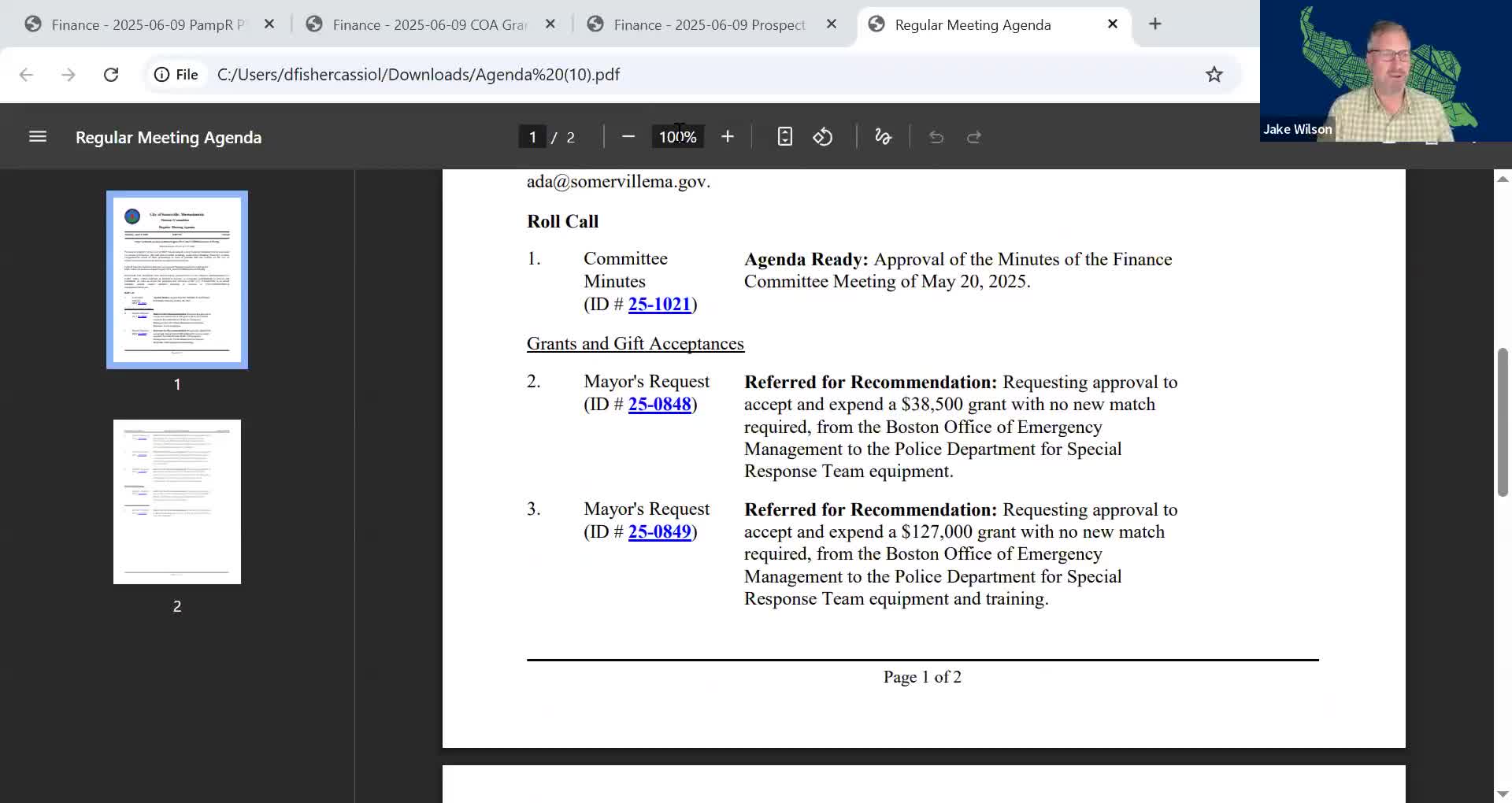Click the page number input field
This screenshot has width=1512, height=803.
coord(532,137)
